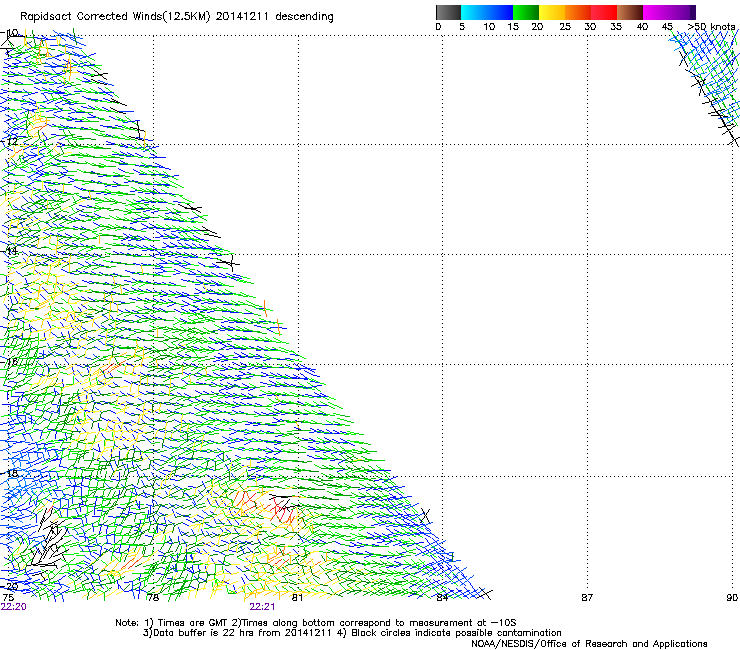The image size is (740, 650).
Task: Click the cyan-blue 5-15 knots color segment
Action: [x=487, y=12]
